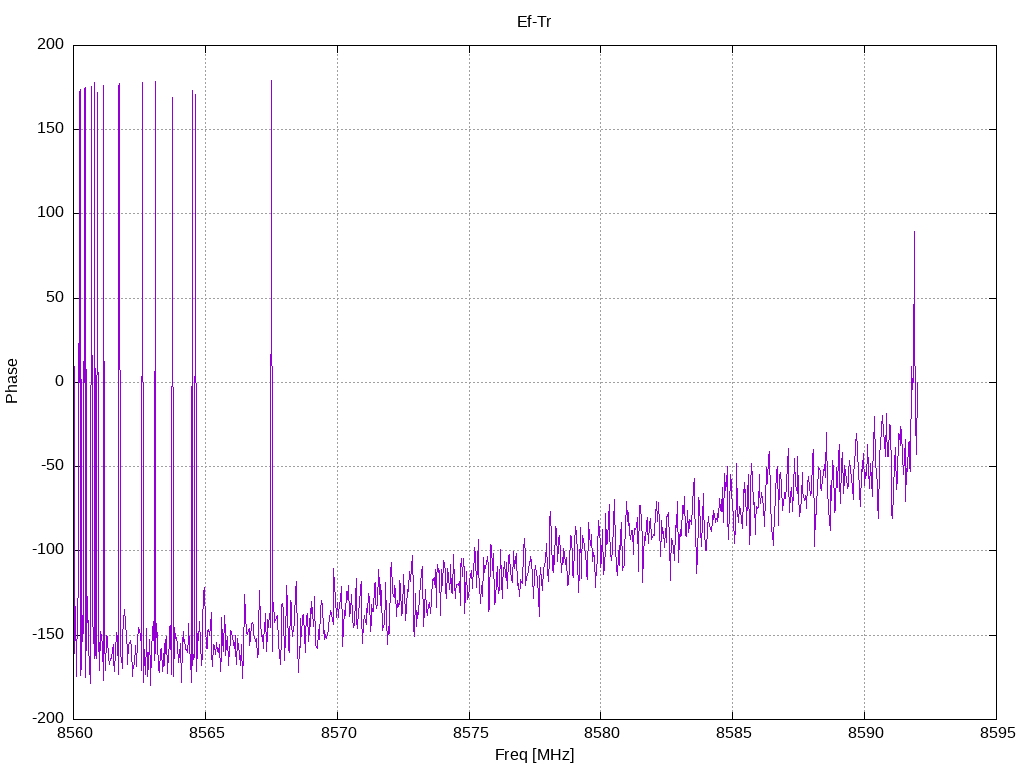The width and height of the screenshot is (1024, 768).
Task: Click the x-axis tick label 8580
Action: pos(601,733)
